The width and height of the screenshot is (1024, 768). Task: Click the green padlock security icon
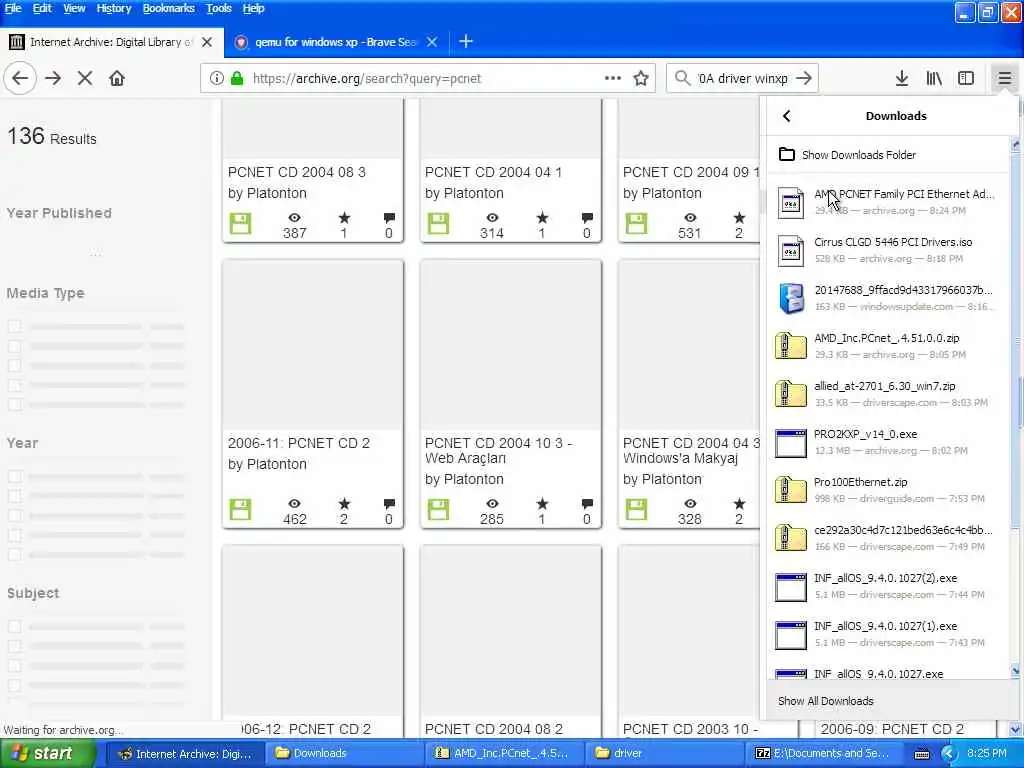(237, 78)
